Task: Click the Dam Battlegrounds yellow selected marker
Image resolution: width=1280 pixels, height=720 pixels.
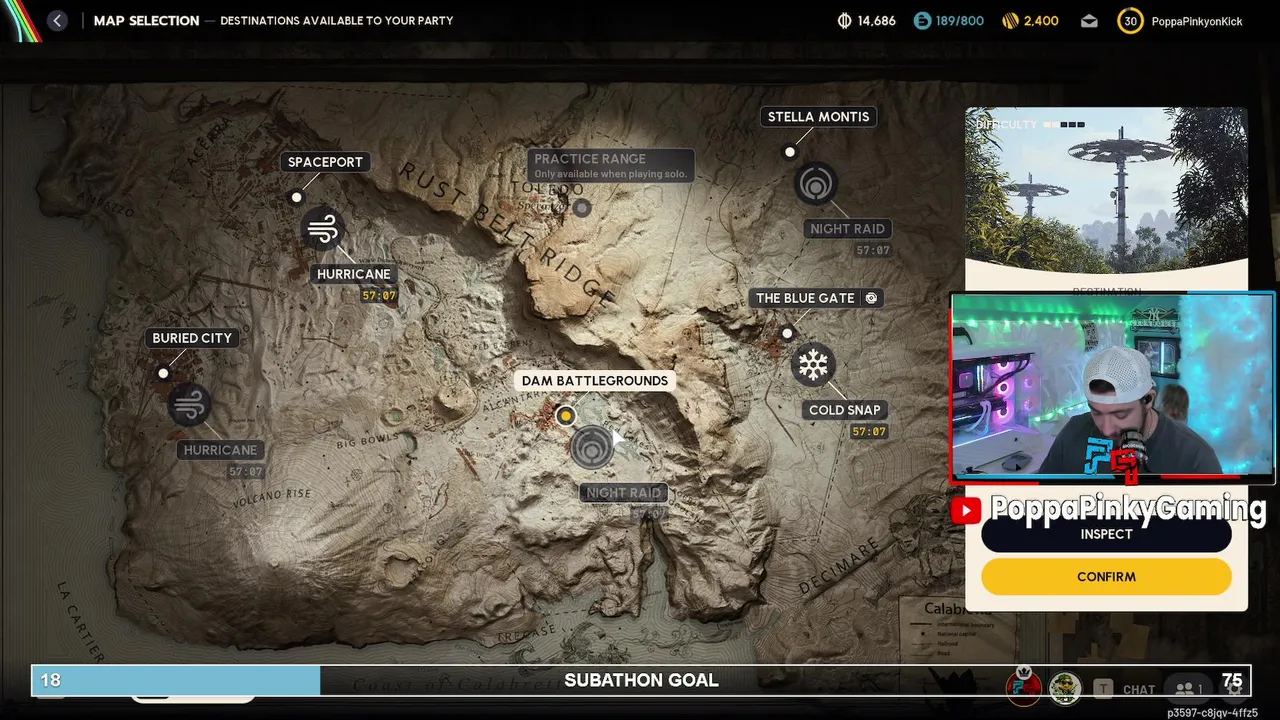Action: 566,415
